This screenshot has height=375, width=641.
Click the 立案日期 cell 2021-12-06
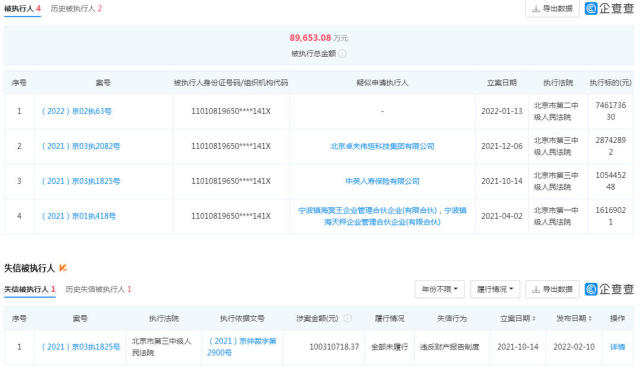[x=502, y=146]
